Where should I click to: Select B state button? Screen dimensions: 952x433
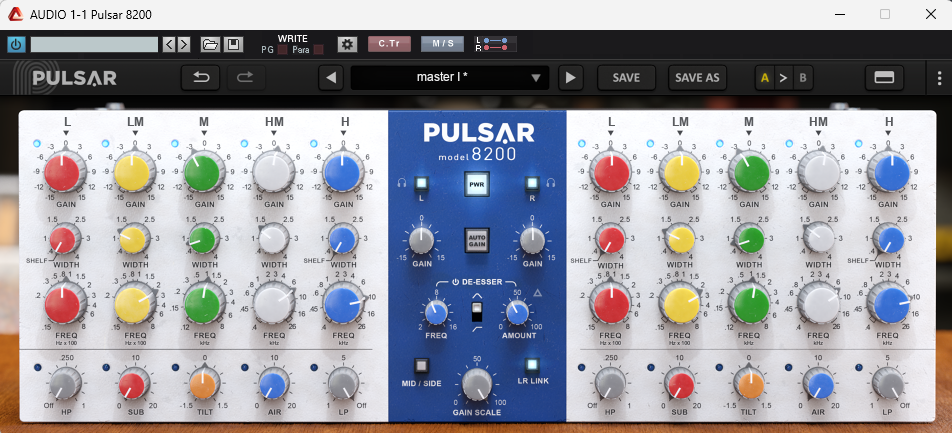803,78
